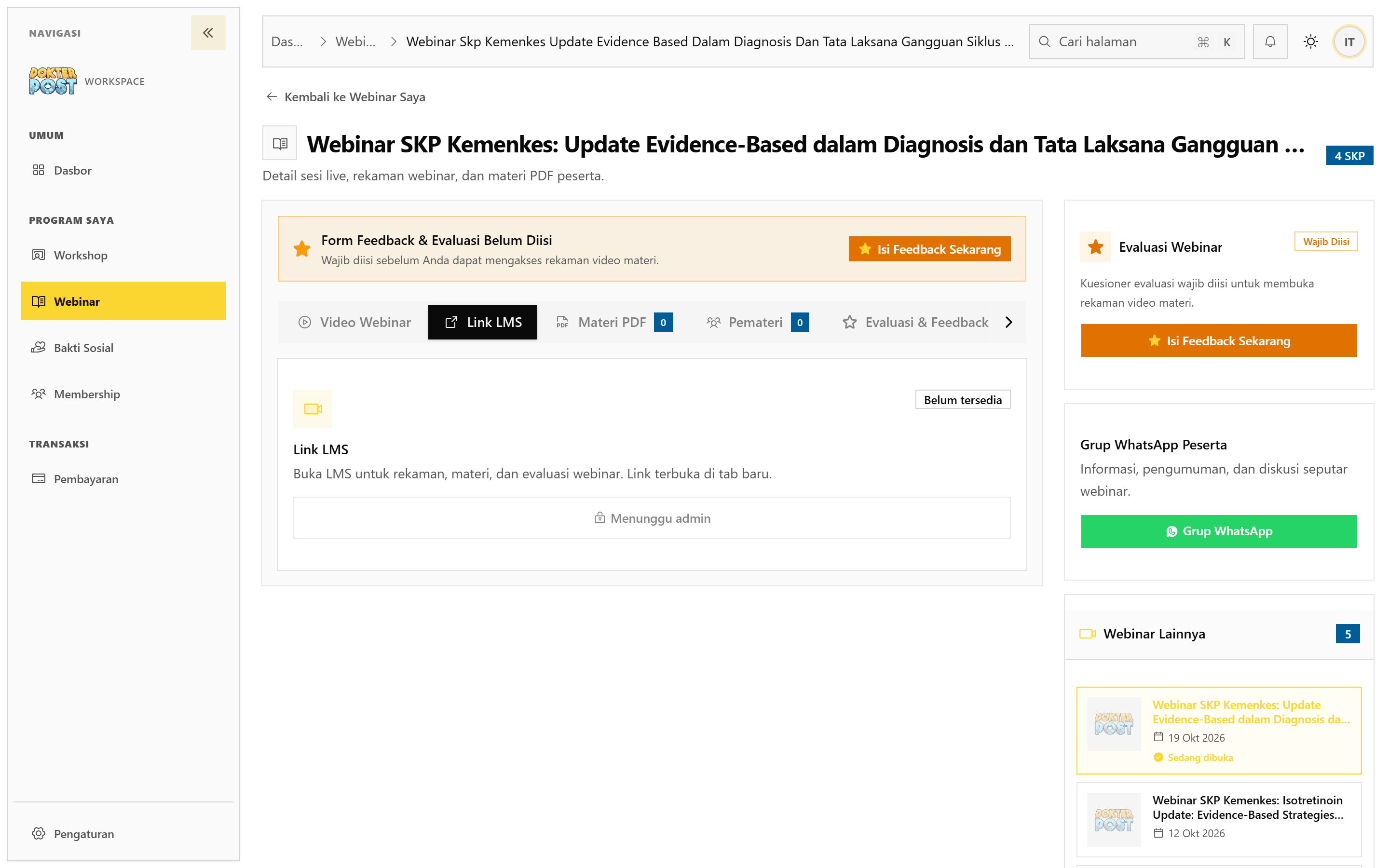
Task: Click the Dokter Post workspace logo
Action: tap(52, 81)
